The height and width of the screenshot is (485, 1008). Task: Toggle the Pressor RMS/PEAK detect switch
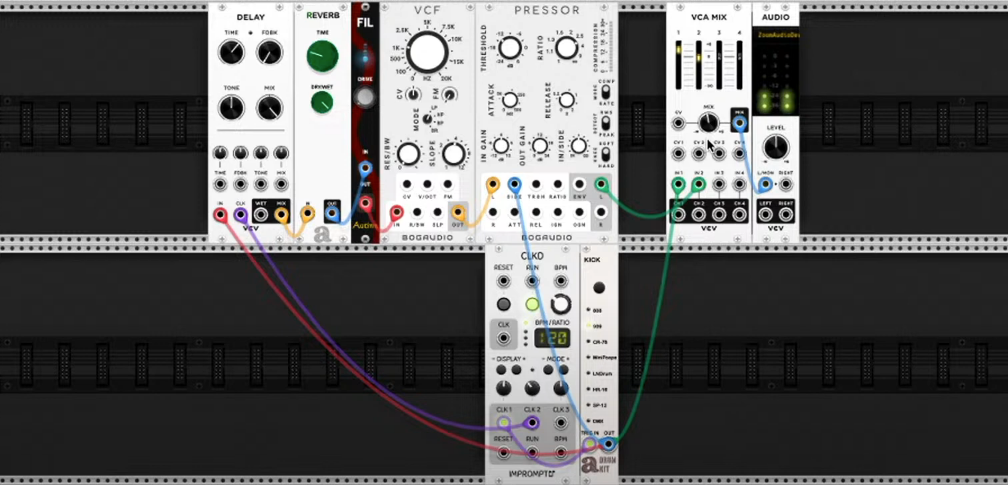(x=605, y=125)
